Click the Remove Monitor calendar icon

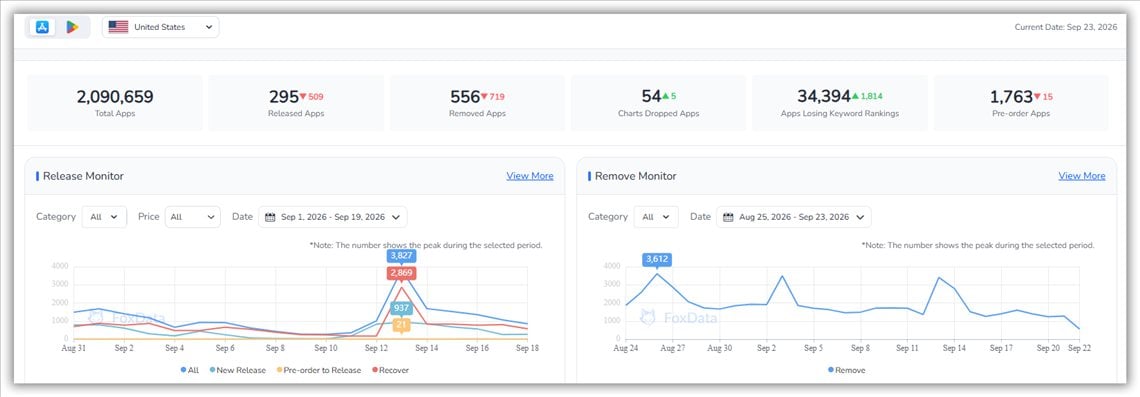point(728,217)
